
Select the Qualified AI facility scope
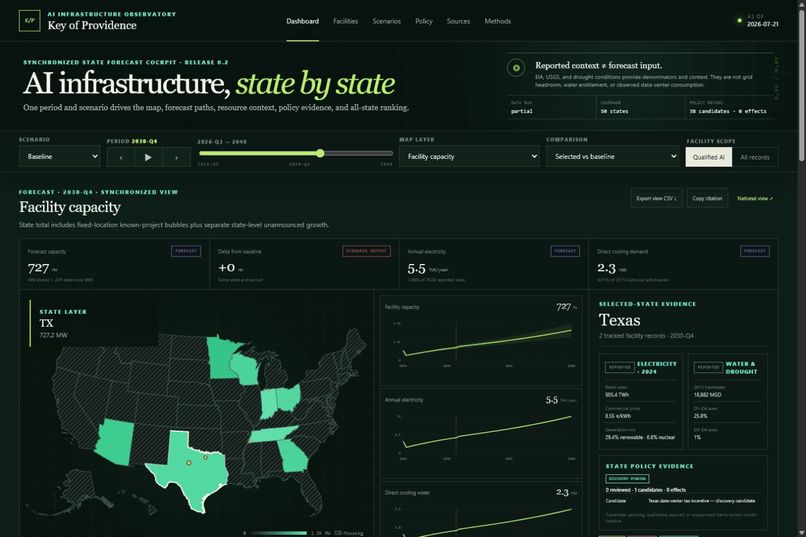709,157
